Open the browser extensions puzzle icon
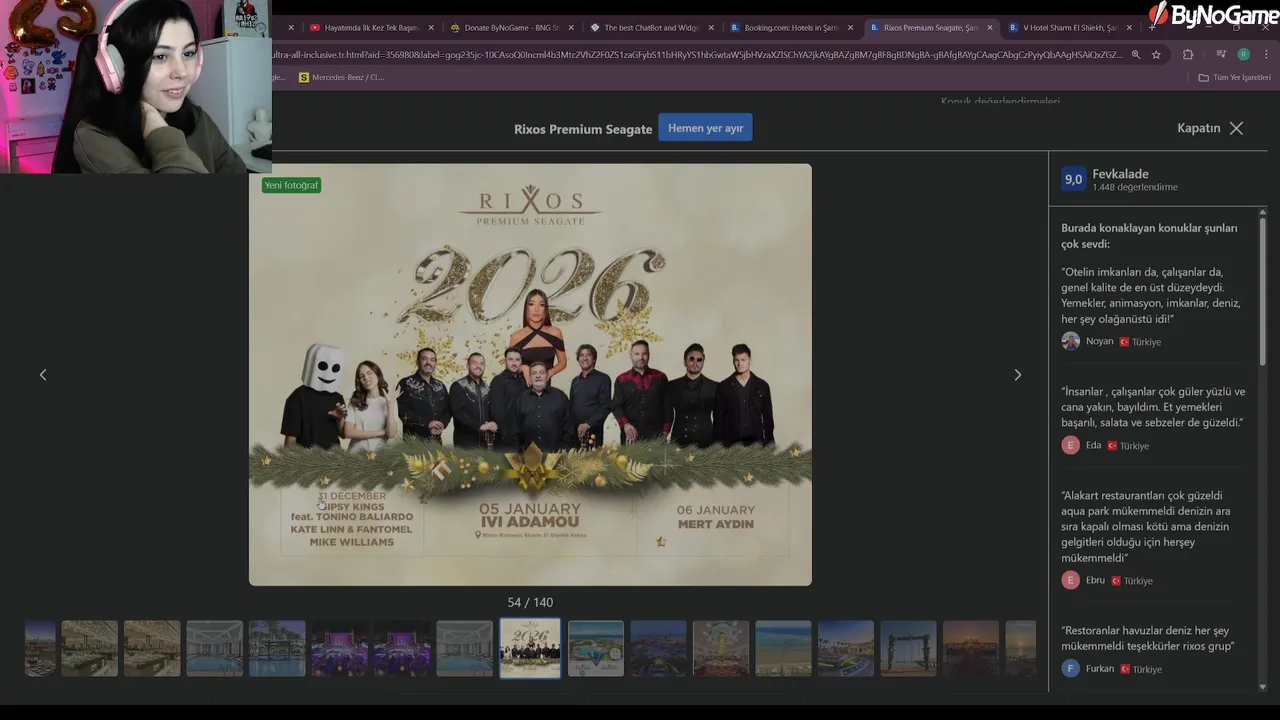 (1188, 55)
